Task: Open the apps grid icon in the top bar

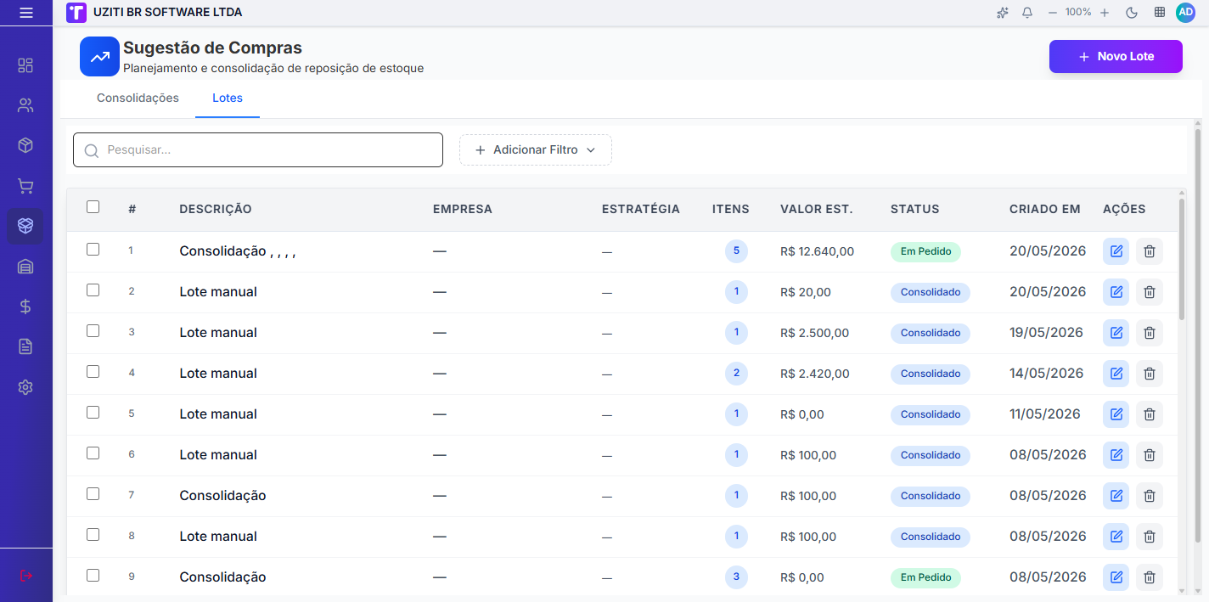Action: (1160, 12)
